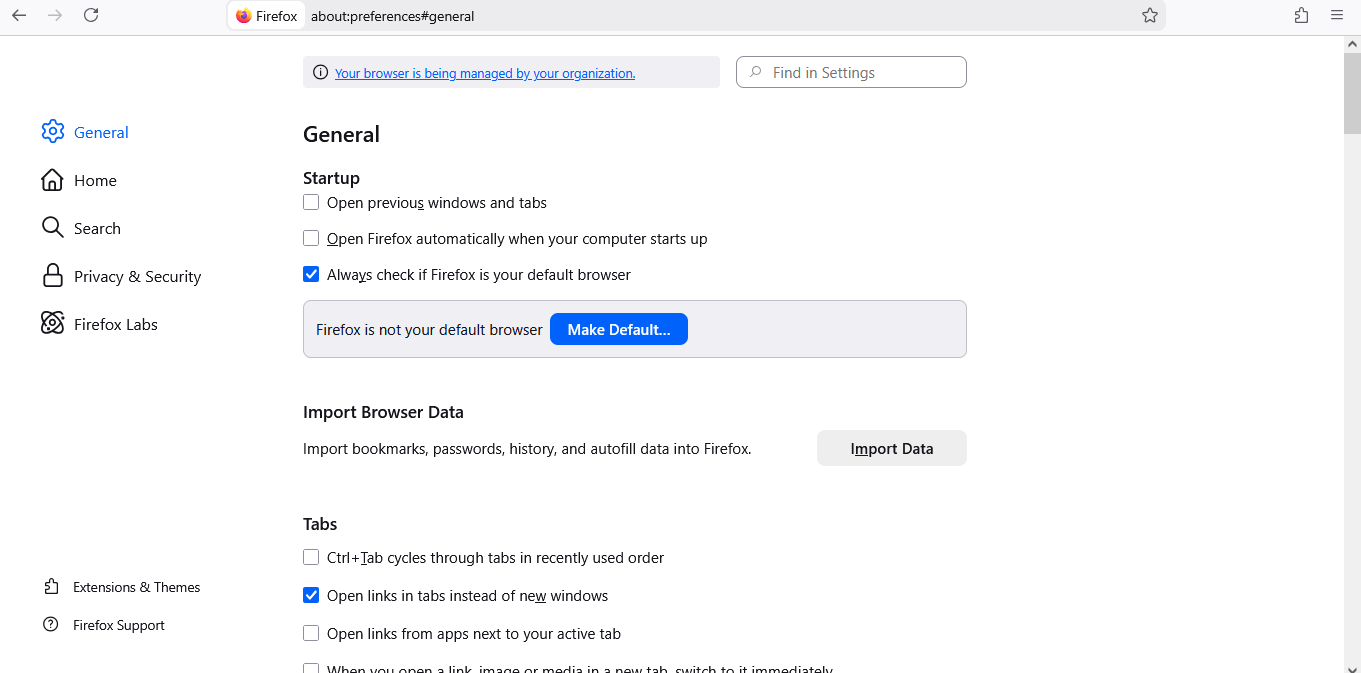This screenshot has height=673, width=1361.
Task: Reload the page with the refresh icon
Action: (91, 15)
